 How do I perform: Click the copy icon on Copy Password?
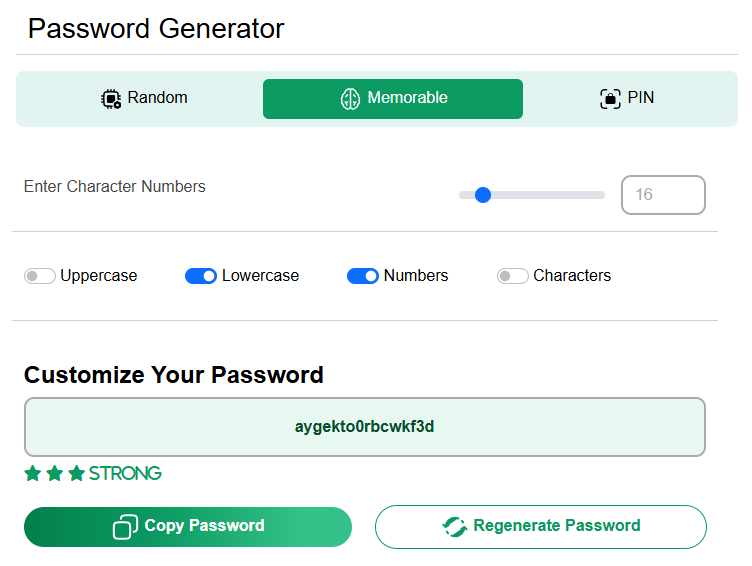125,527
